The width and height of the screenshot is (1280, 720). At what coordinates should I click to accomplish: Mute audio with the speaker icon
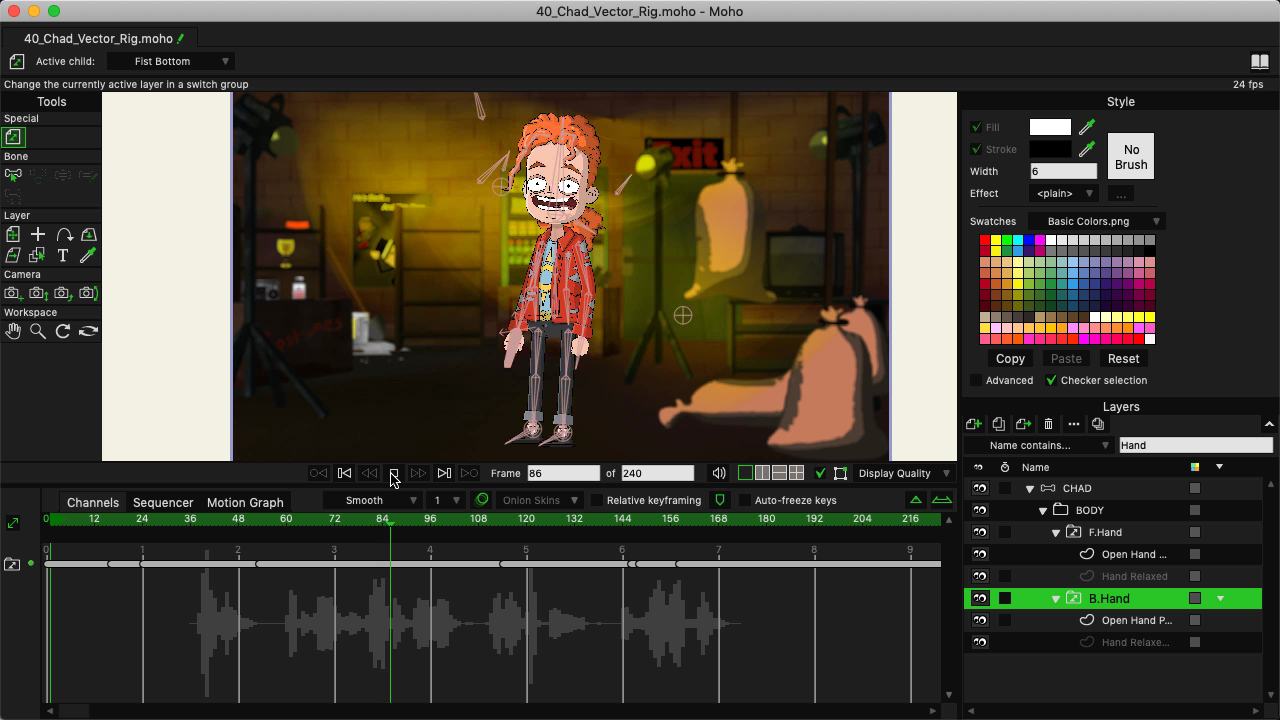pos(719,473)
